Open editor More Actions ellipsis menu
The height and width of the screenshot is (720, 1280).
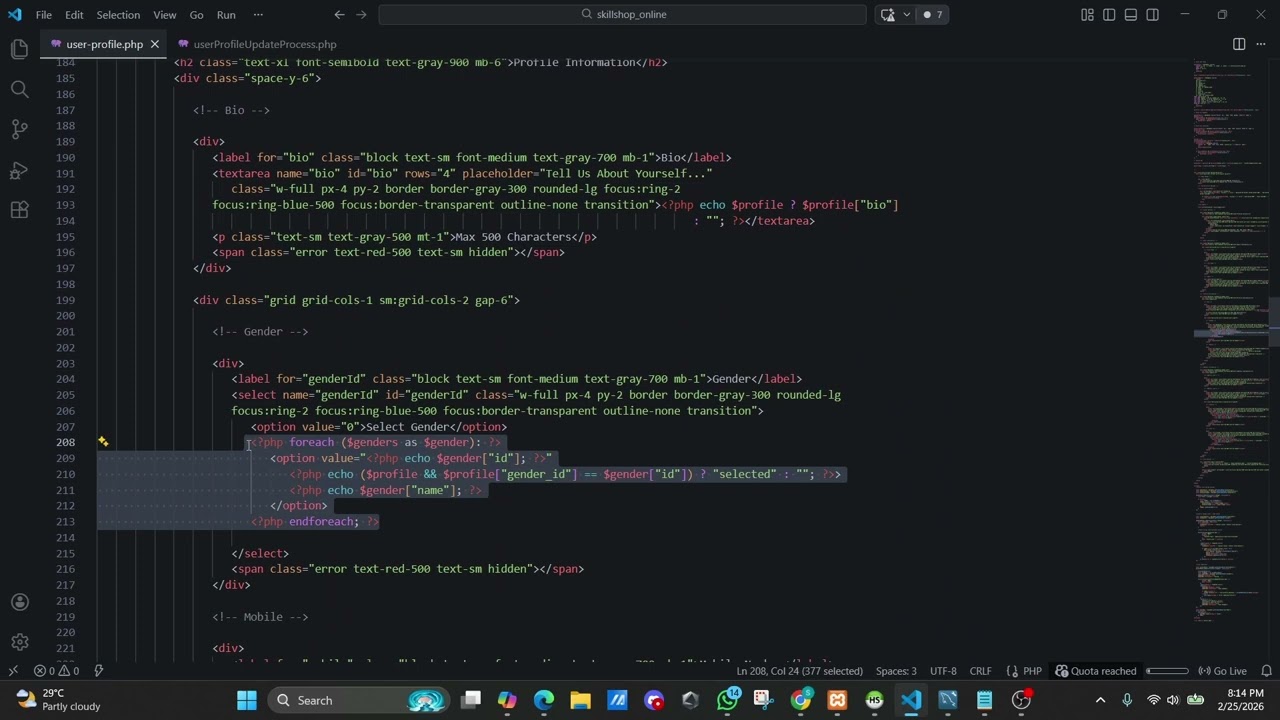coord(1261,44)
